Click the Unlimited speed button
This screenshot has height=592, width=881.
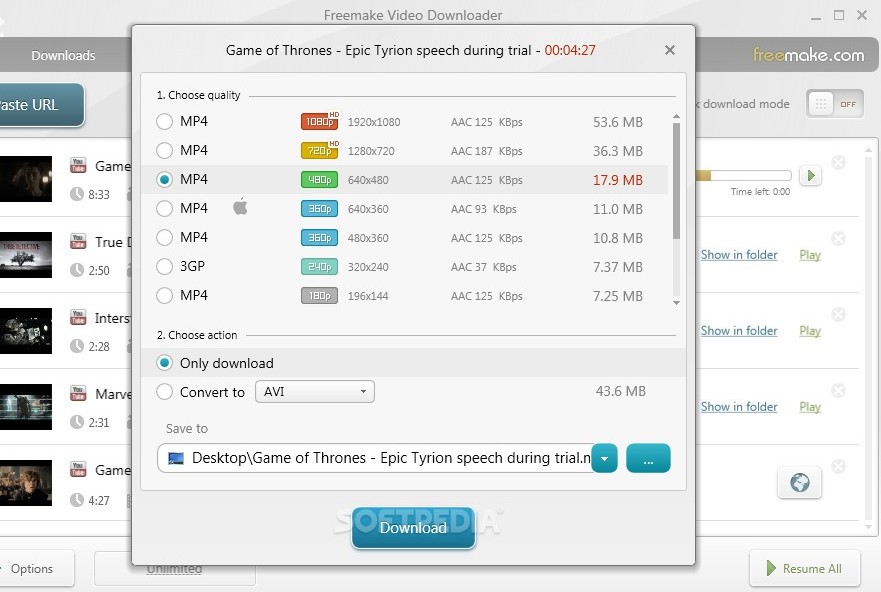[174, 568]
